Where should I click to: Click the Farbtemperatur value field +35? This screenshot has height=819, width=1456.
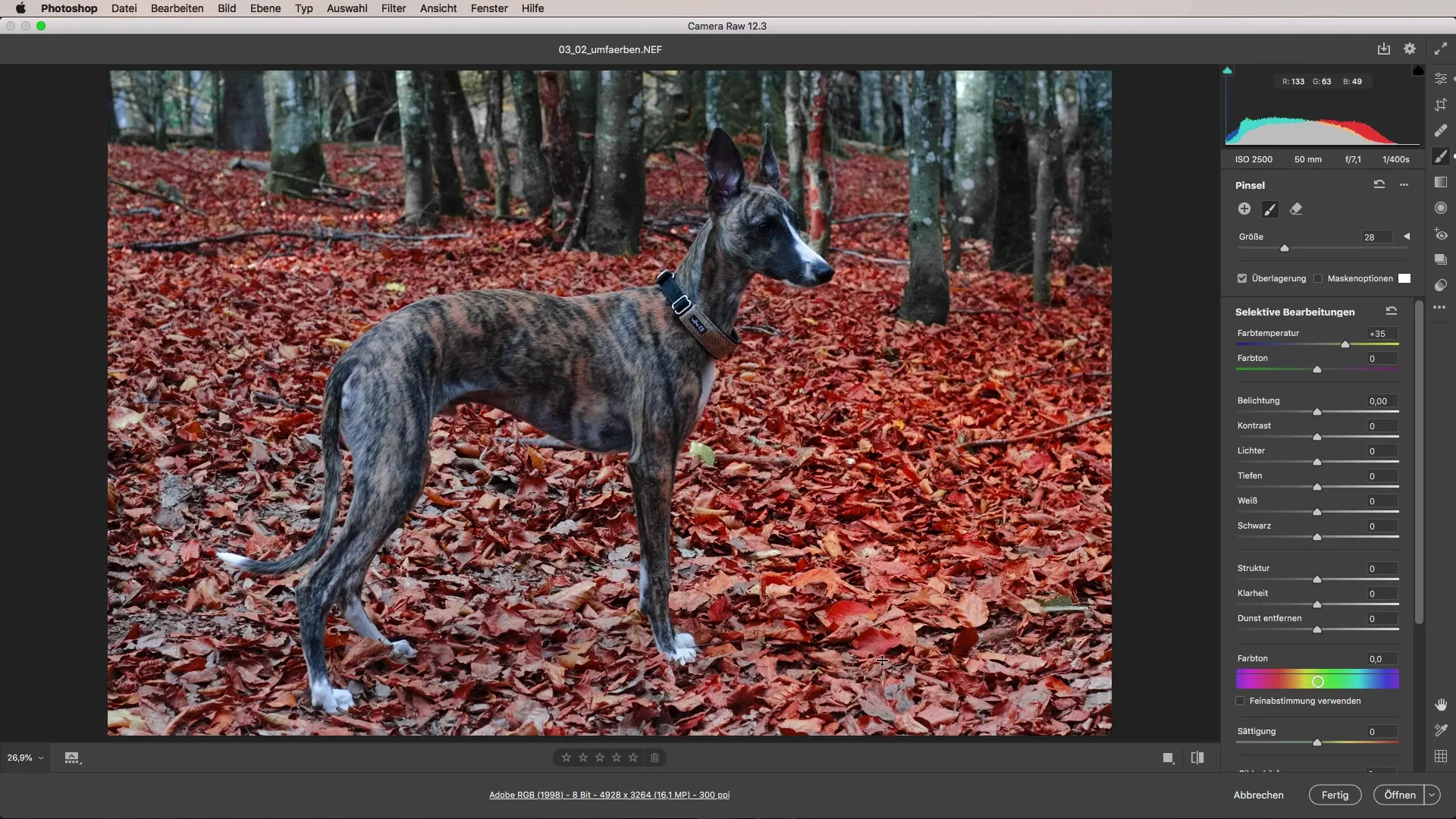pos(1382,334)
